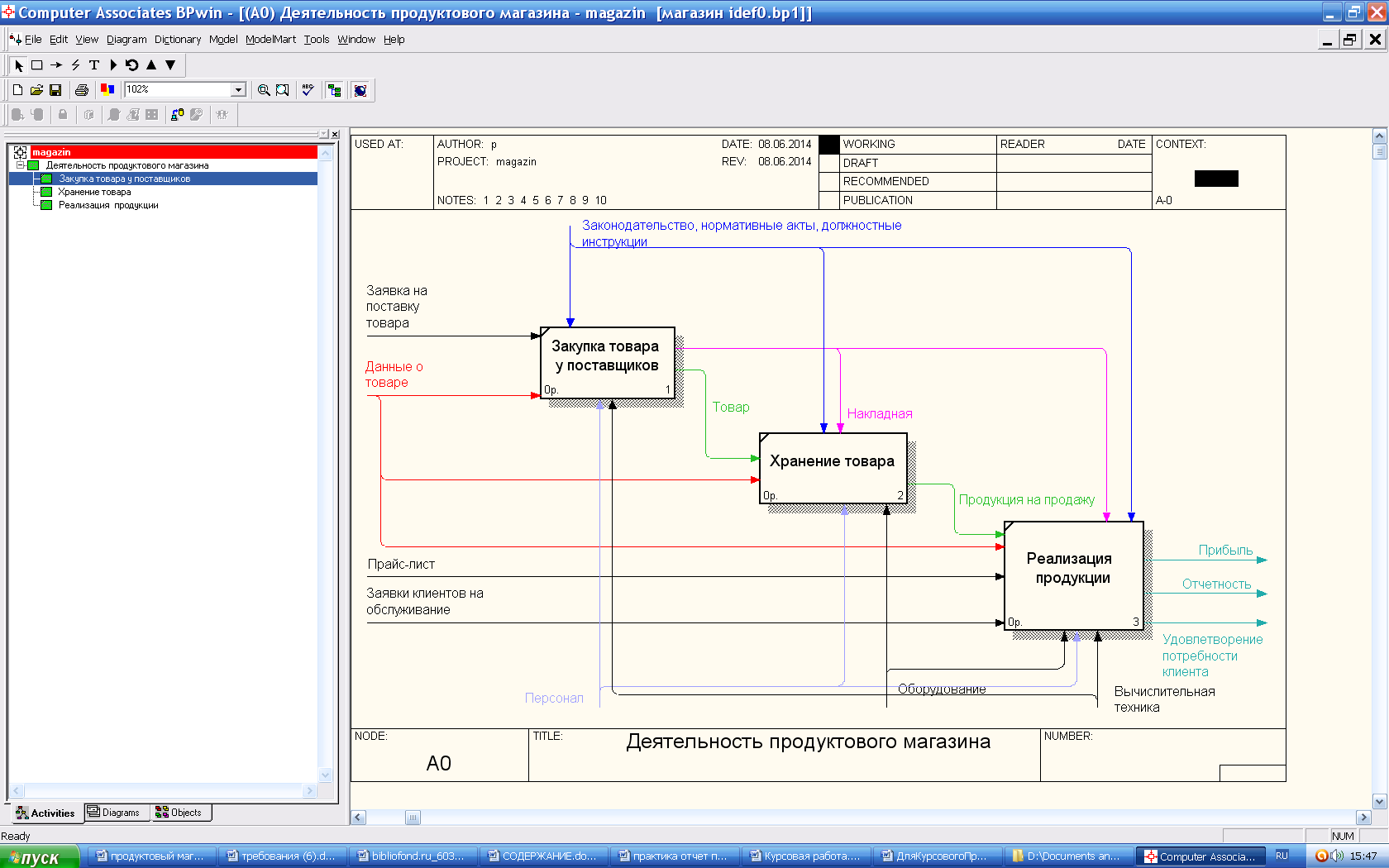Save the model with floppy icon
This screenshot has width=1389, height=868.
point(55,90)
